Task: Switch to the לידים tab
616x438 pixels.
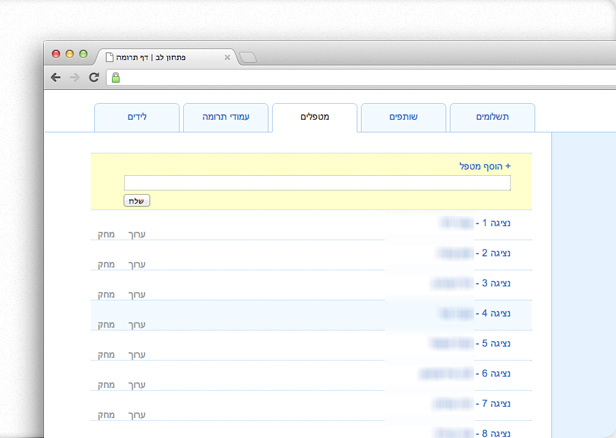Action: [x=137, y=117]
